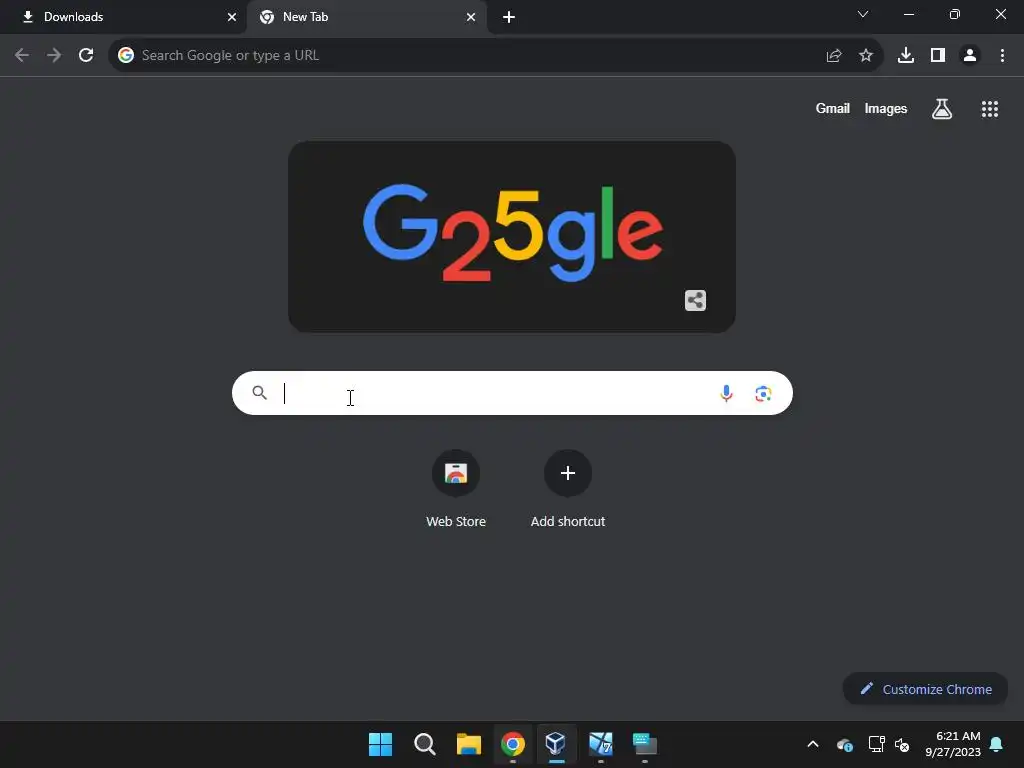The width and height of the screenshot is (1024, 768).
Task: Toggle the side panel icon
Action: (938, 56)
